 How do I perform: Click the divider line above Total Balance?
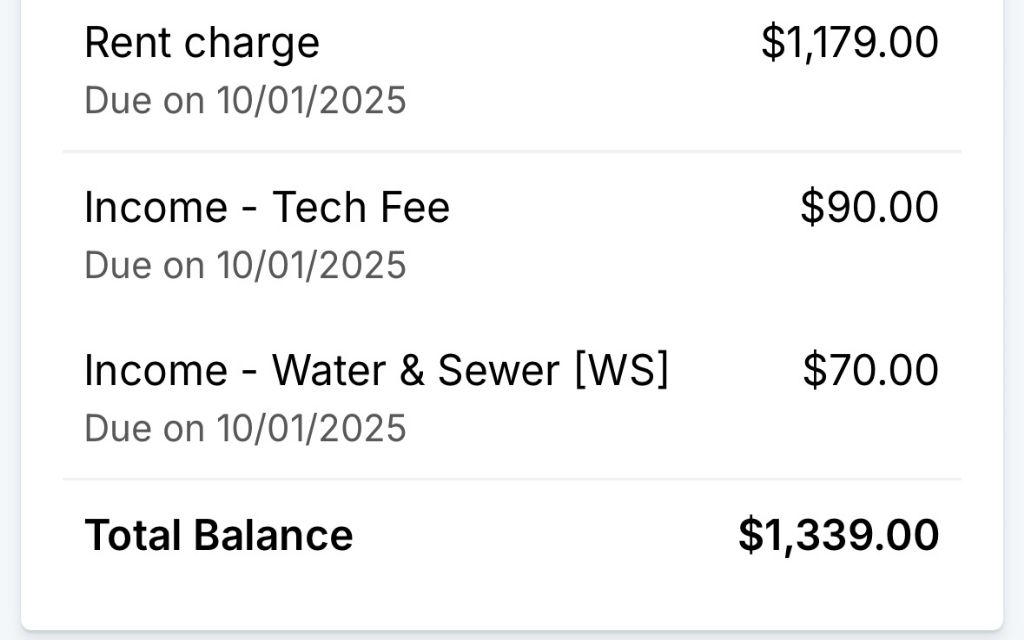tap(512, 480)
